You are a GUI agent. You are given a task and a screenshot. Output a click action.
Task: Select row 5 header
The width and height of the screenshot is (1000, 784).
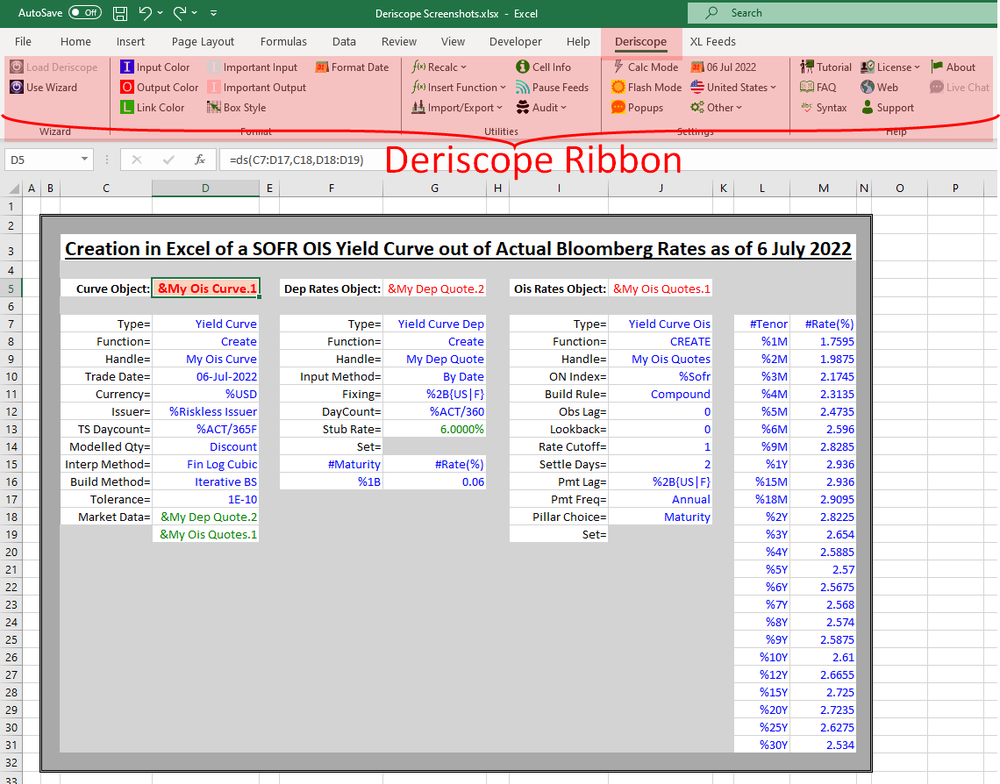(11, 288)
